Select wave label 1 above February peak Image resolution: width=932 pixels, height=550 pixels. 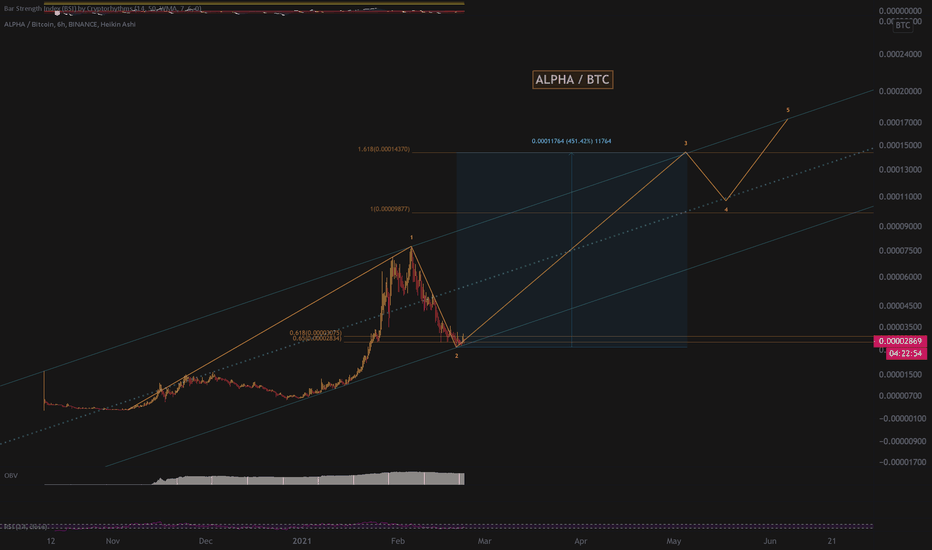(x=411, y=238)
